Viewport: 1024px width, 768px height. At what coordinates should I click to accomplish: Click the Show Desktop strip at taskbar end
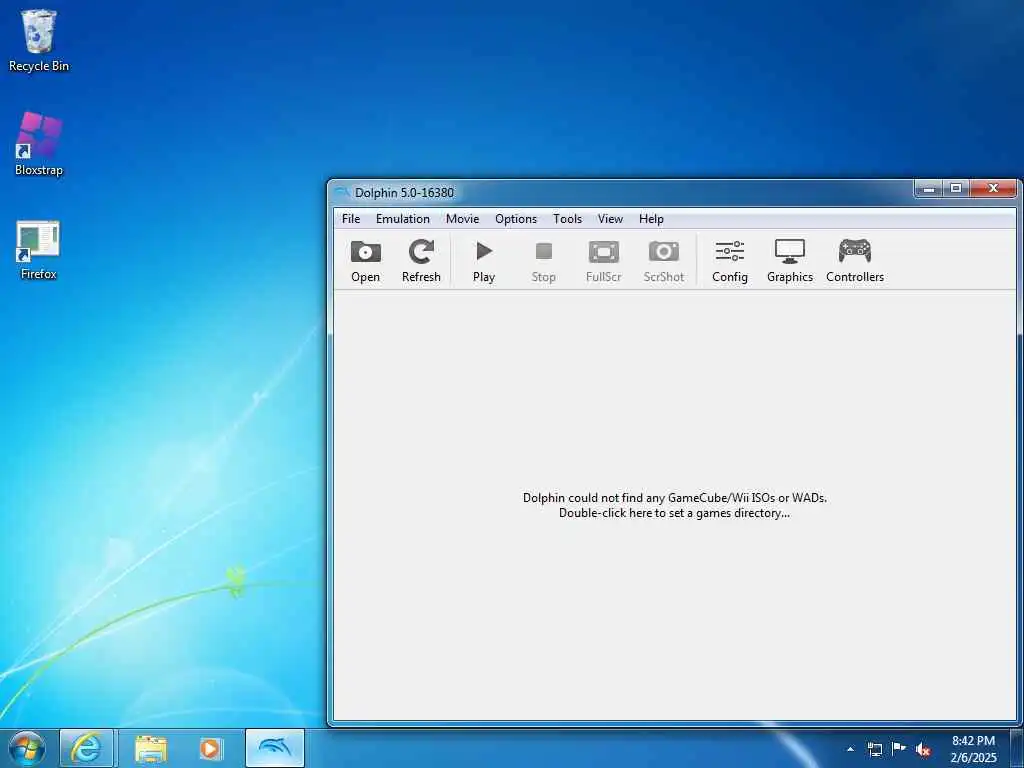point(1017,749)
